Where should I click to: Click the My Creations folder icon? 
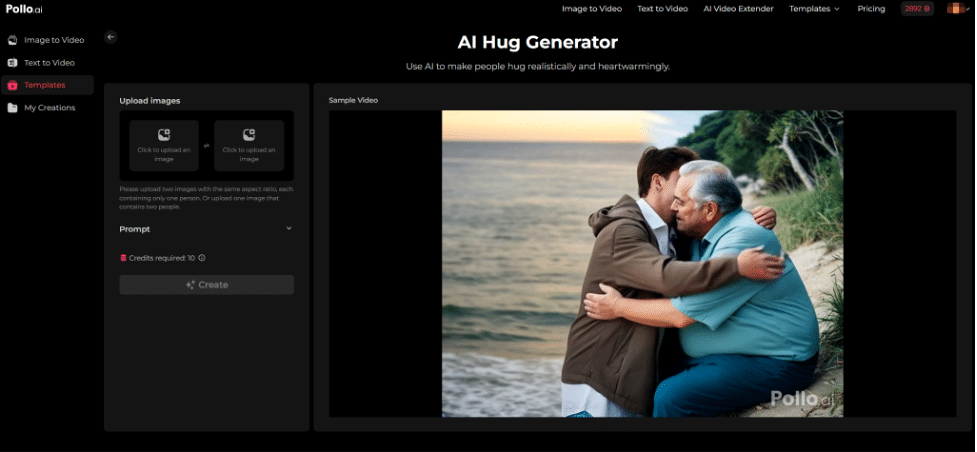12,108
